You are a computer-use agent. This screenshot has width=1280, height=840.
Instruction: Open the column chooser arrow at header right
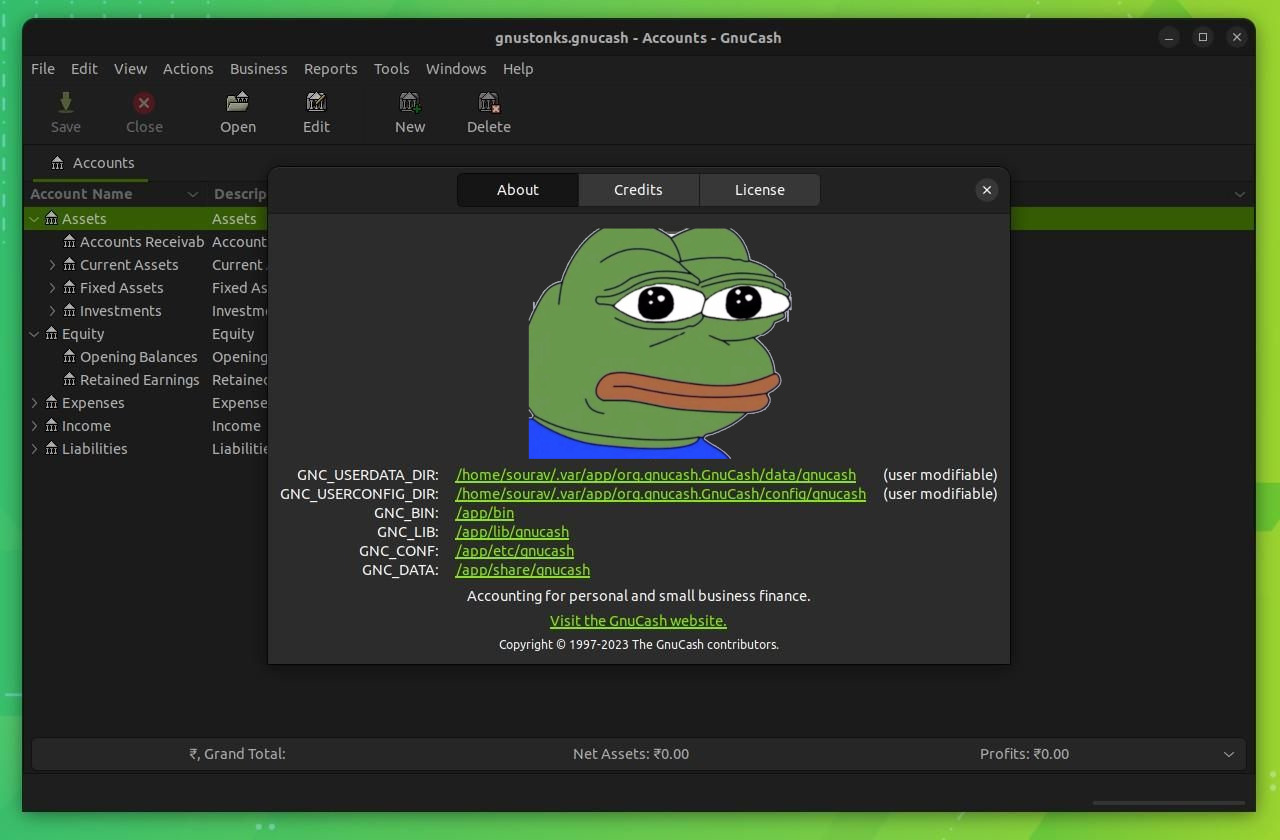(x=1240, y=194)
